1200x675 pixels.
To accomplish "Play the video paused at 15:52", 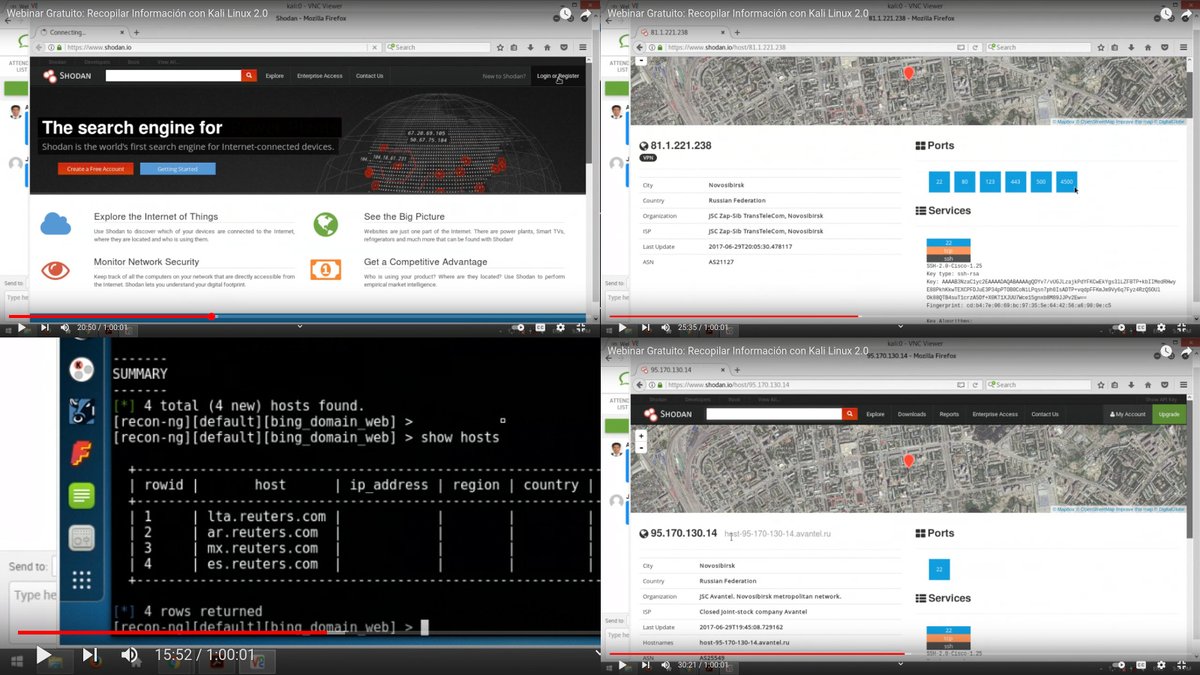I will (43, 655).
